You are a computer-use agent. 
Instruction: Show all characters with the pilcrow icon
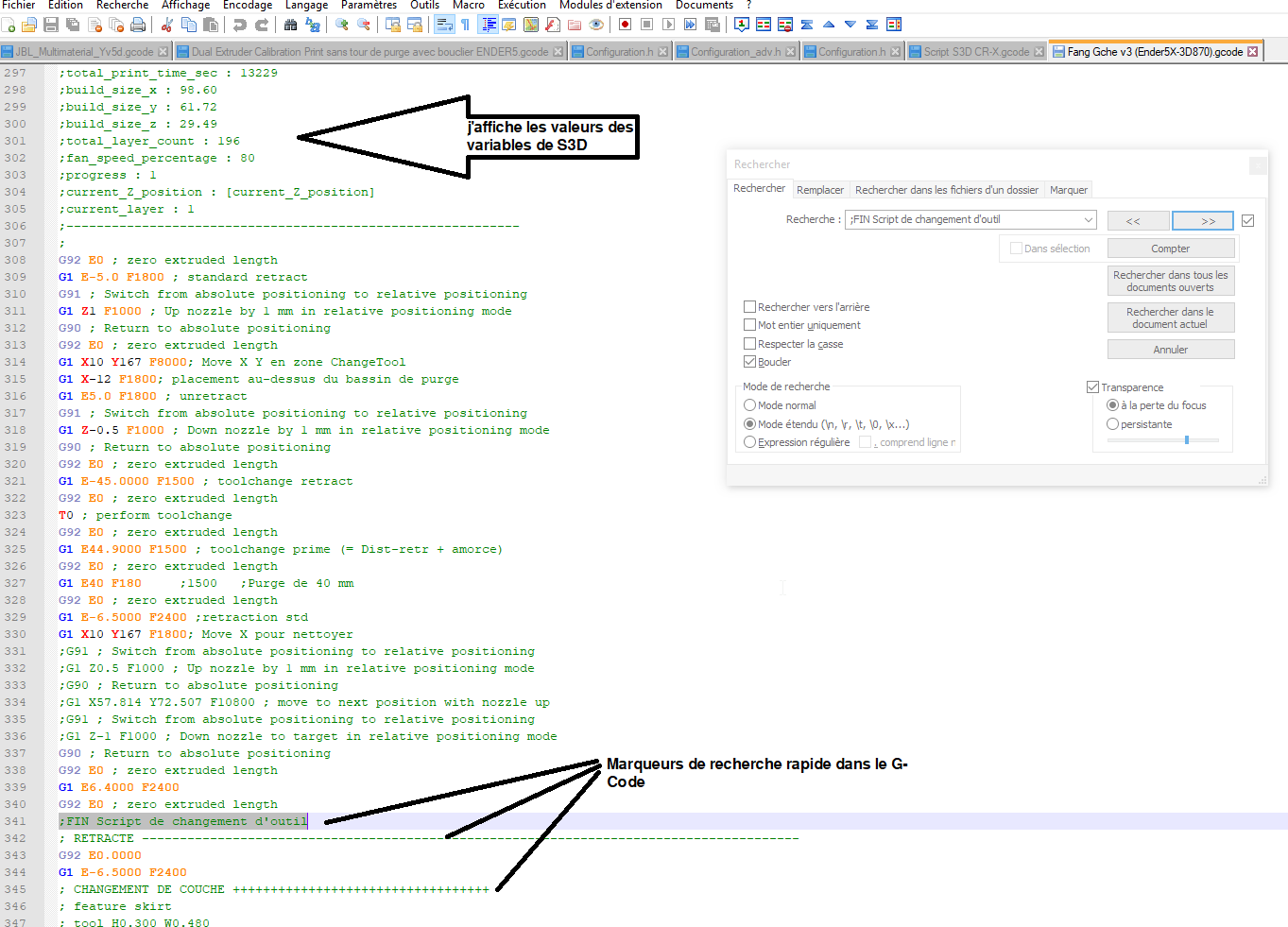[466, 25]
